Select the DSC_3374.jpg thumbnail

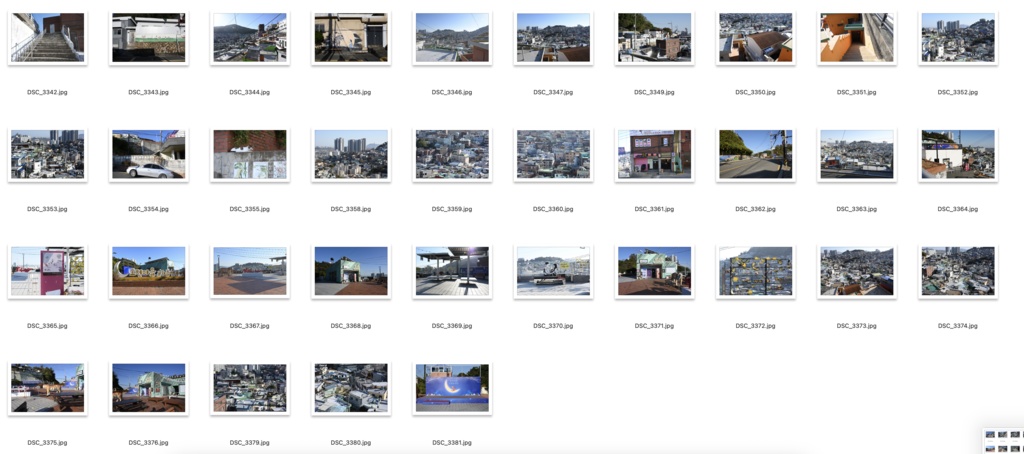click(958, 271)
